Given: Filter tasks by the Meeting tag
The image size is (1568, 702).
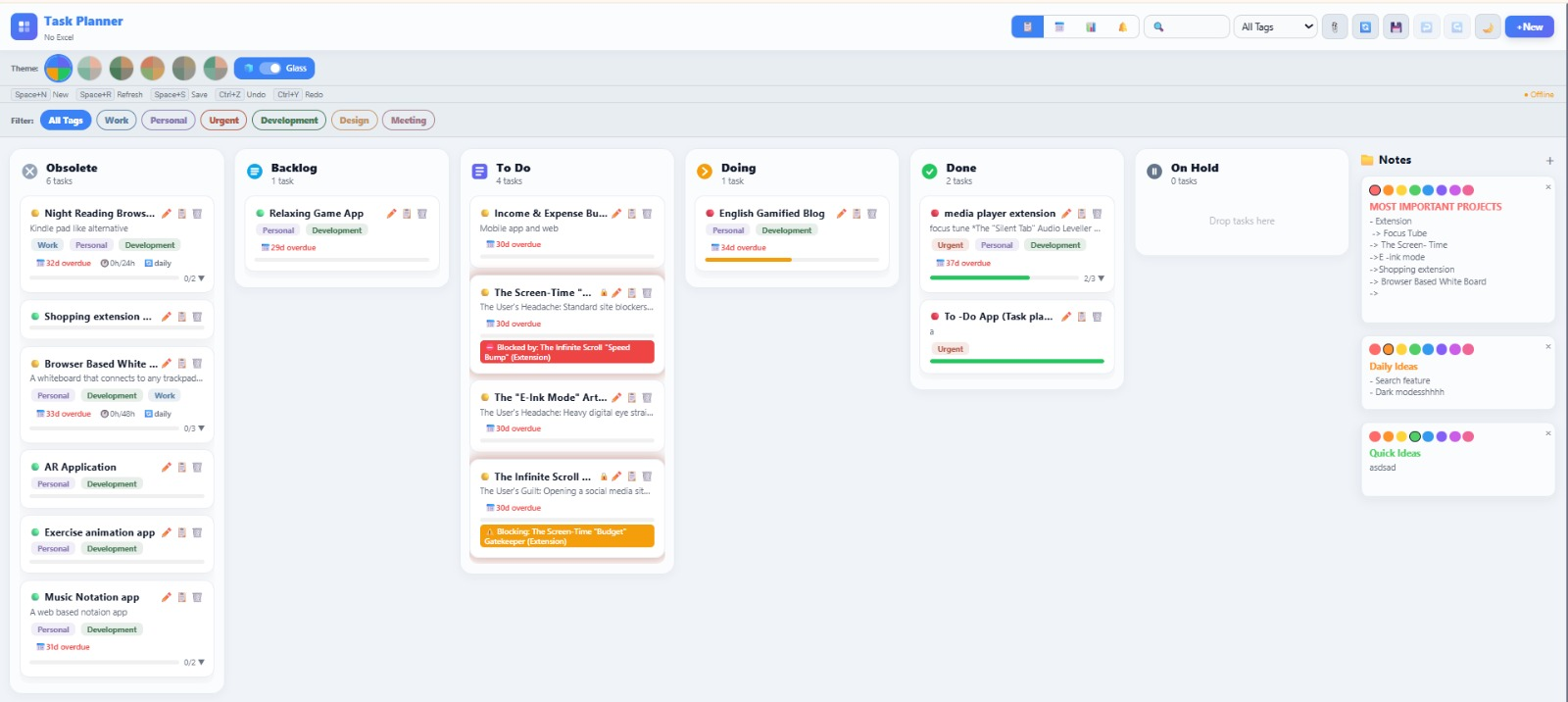Looking at the screenshot, I should pos(409,121).
